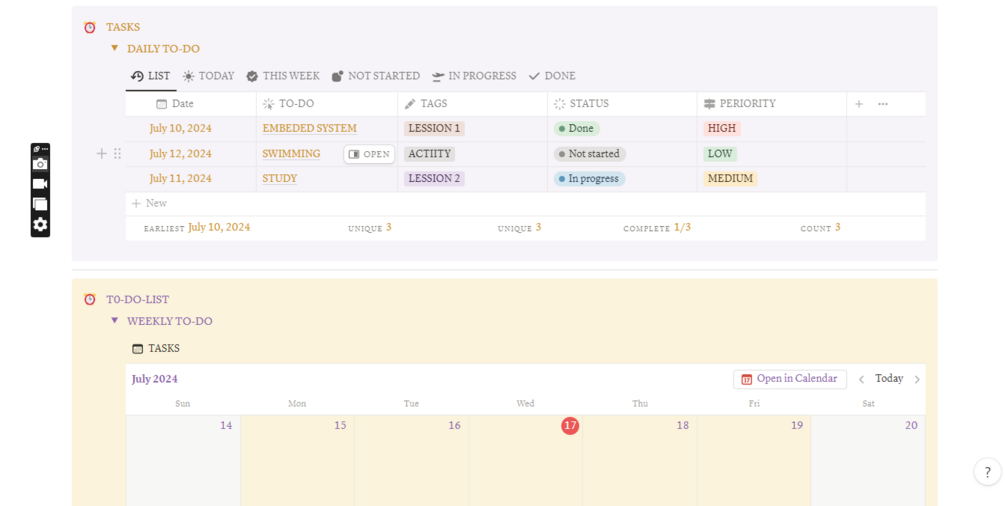
Task: Click the stacked windows capture icon
Action: (x=40, y=204)
